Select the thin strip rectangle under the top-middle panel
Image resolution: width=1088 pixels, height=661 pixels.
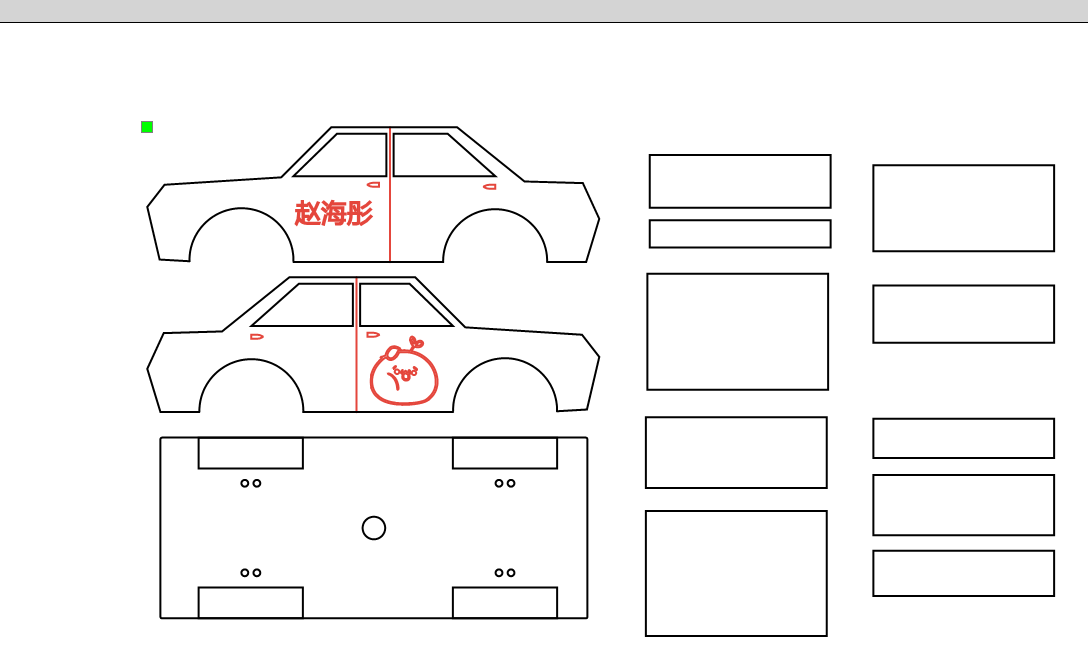pyautogui.click(x=740, y=234)
